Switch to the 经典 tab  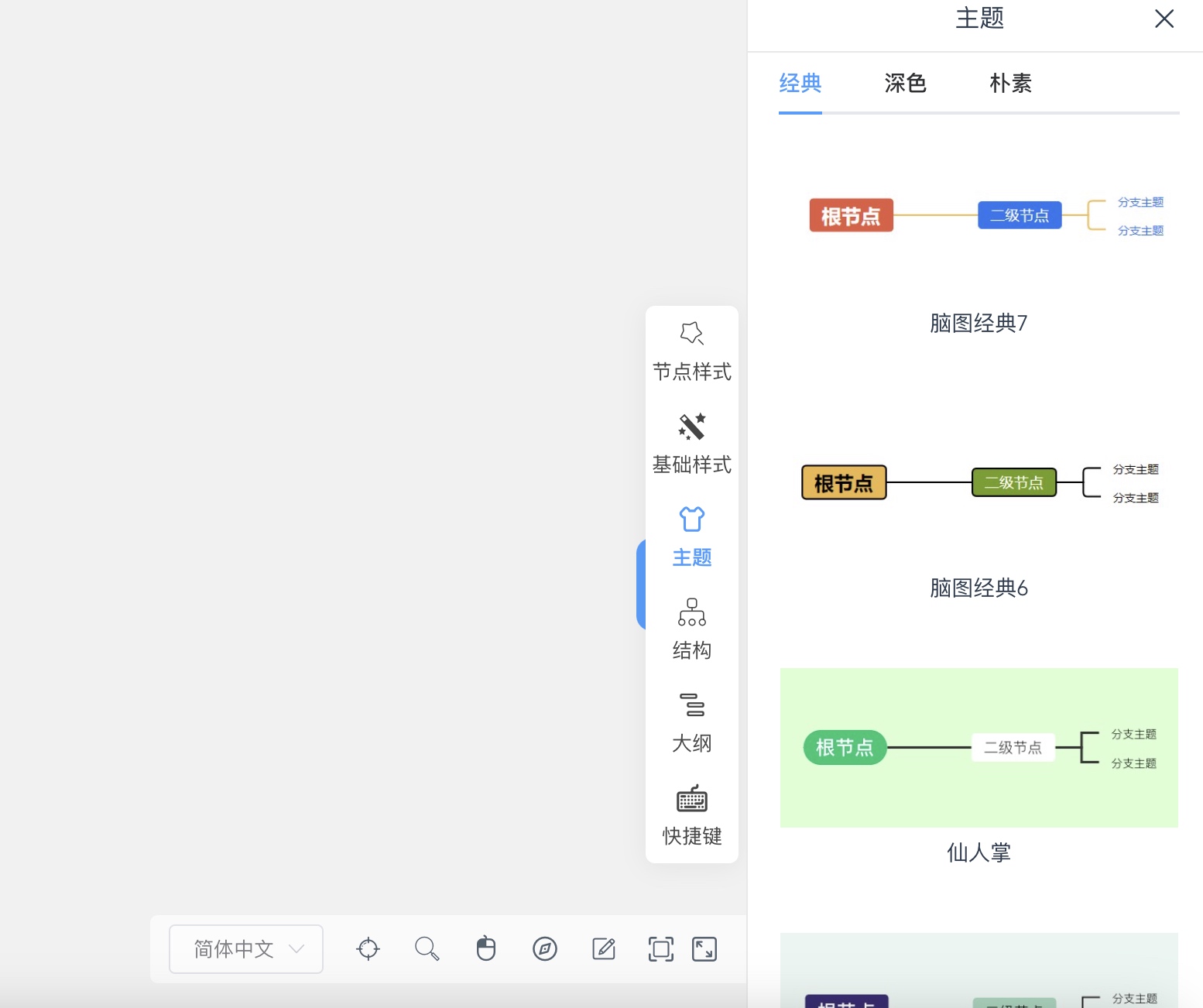tap(800, 83)
